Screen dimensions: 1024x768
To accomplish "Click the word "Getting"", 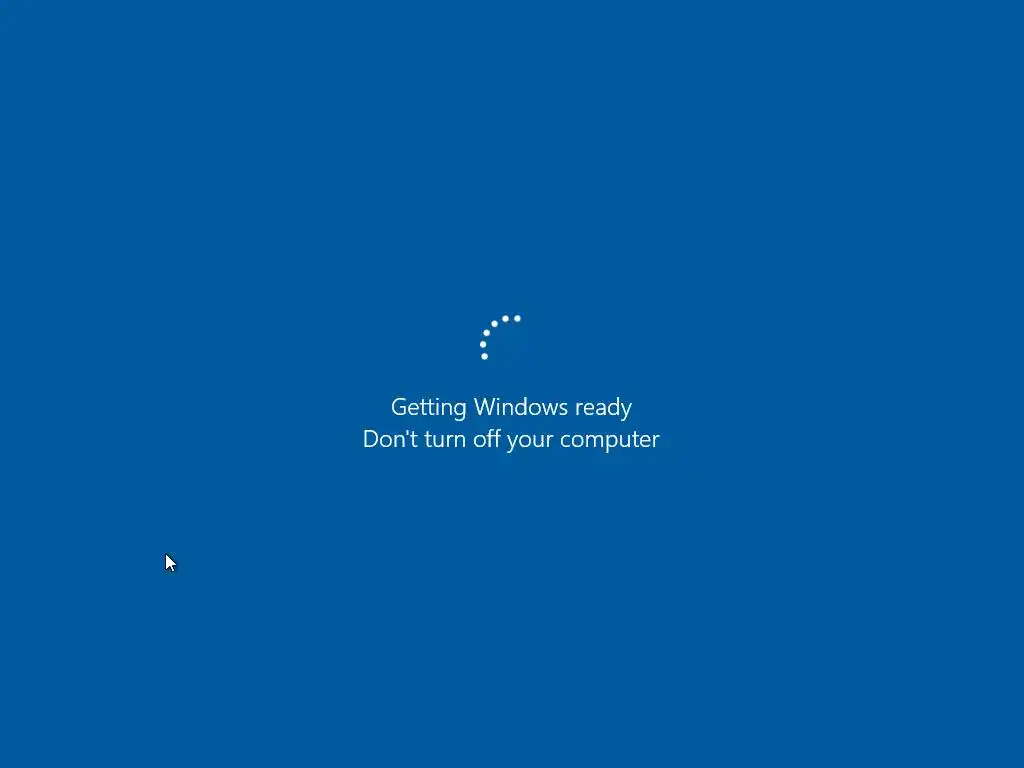I will pyautogui.click(x=428, y=408).
